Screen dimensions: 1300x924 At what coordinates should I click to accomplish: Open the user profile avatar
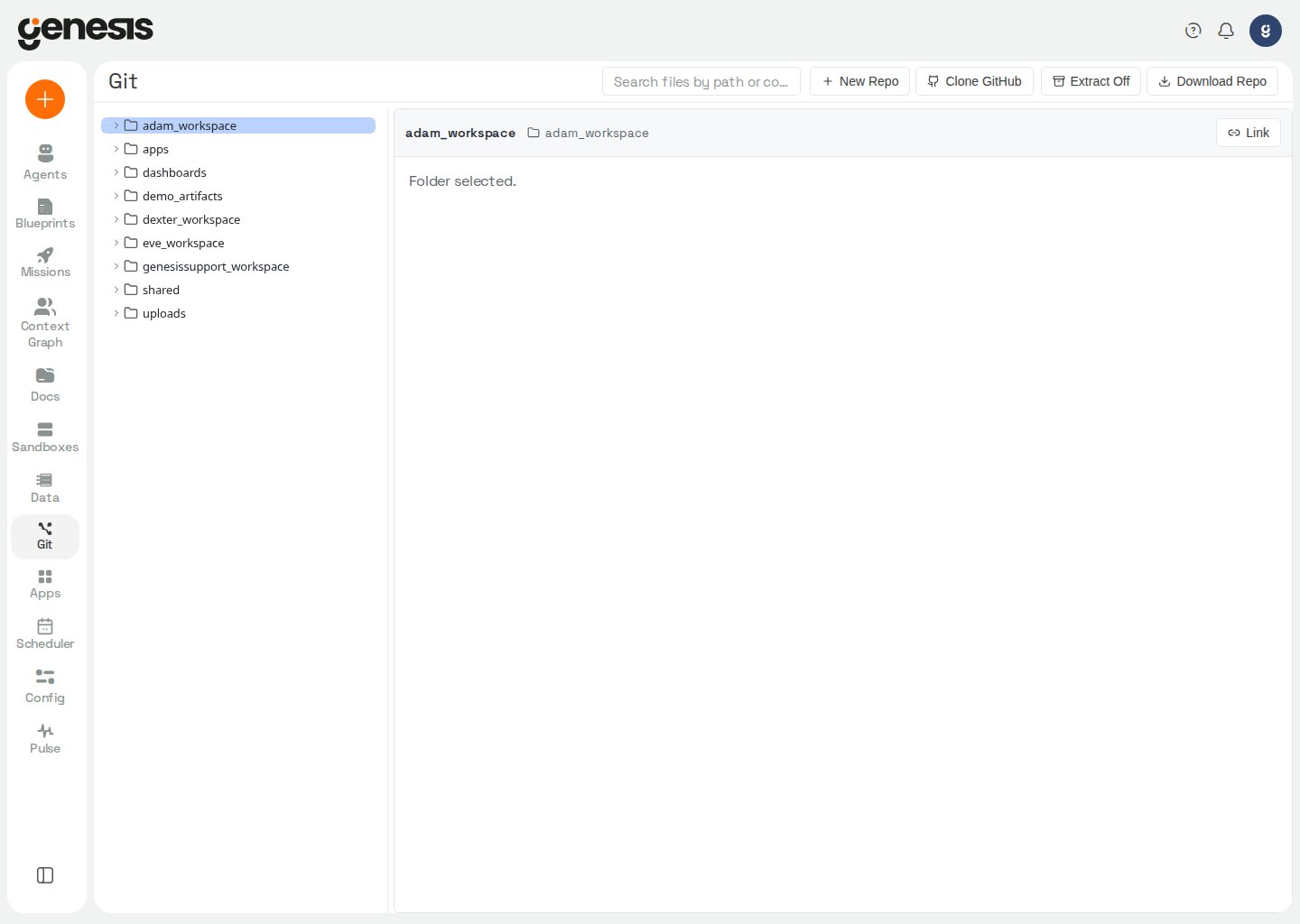pyautogui.click(x=1266, y=31)
